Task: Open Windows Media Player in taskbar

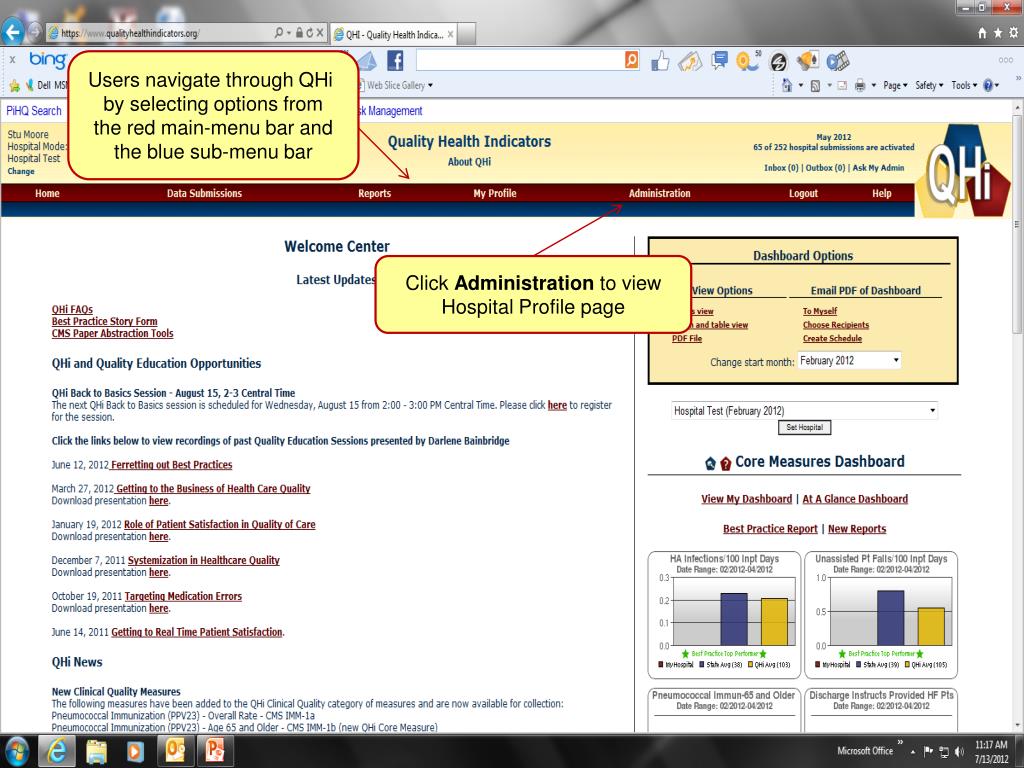Action: (x=135, y=752)
